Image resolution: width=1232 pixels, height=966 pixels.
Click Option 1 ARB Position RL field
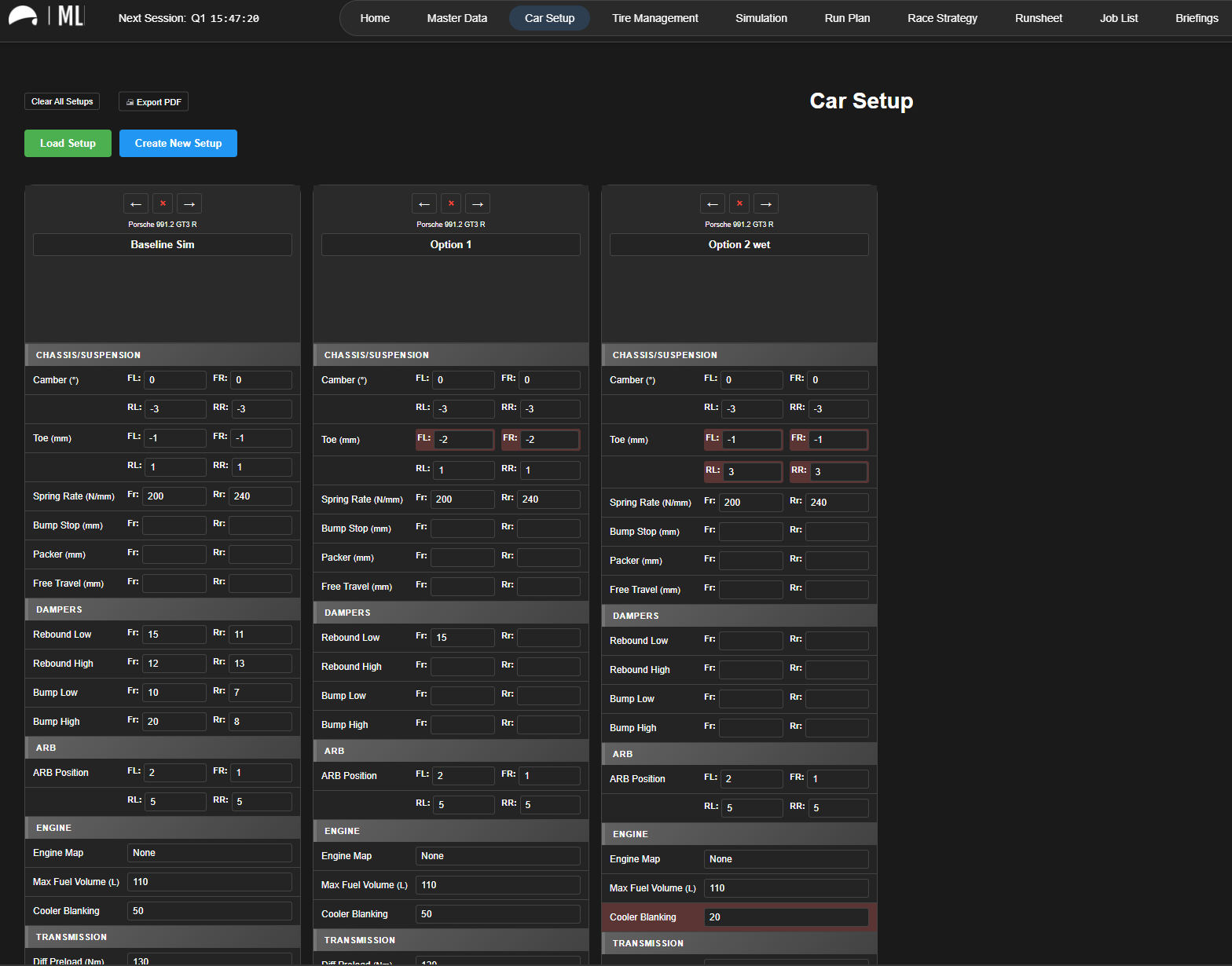464,805
